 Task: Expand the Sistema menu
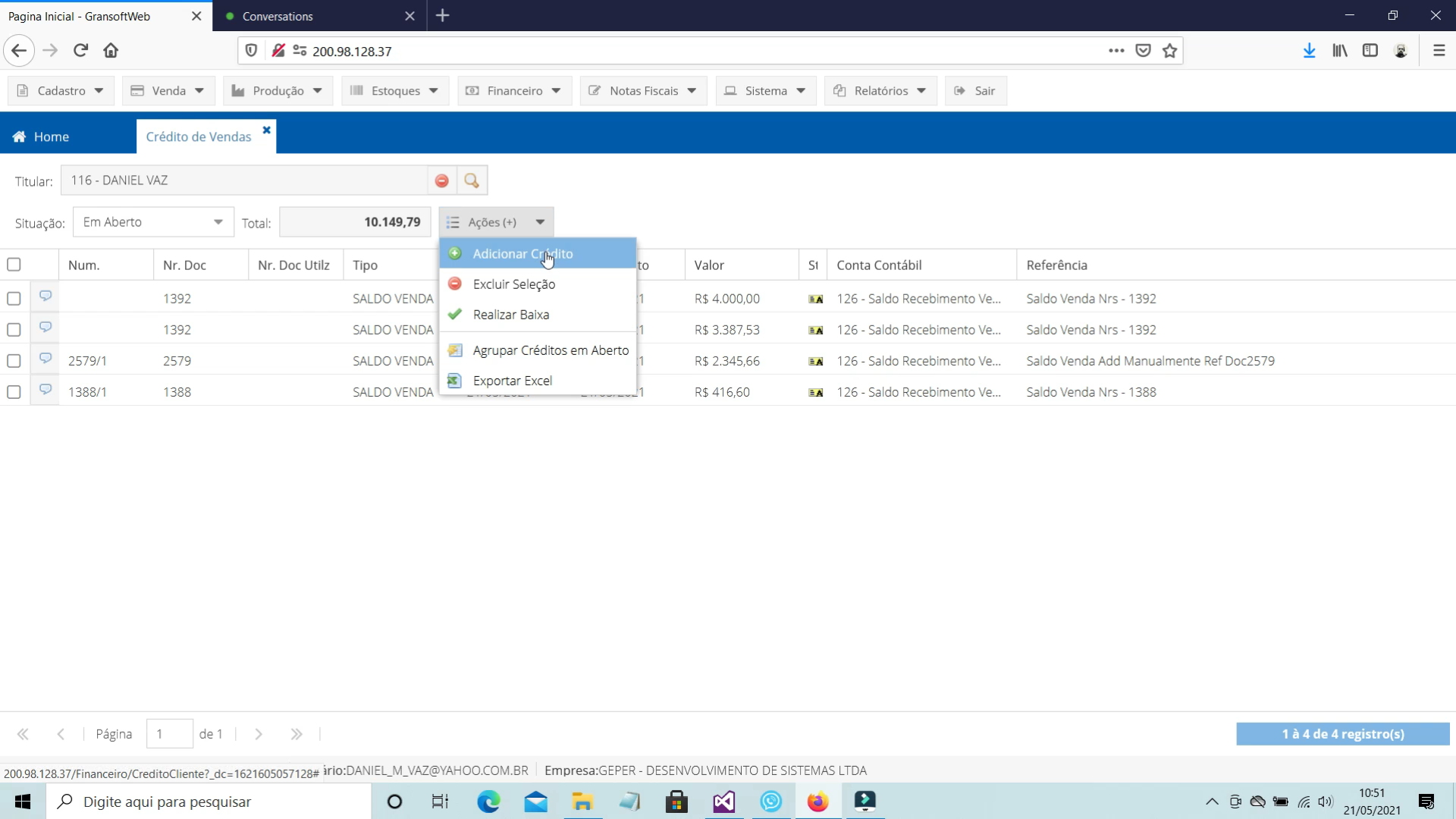(x=766, y=91)
